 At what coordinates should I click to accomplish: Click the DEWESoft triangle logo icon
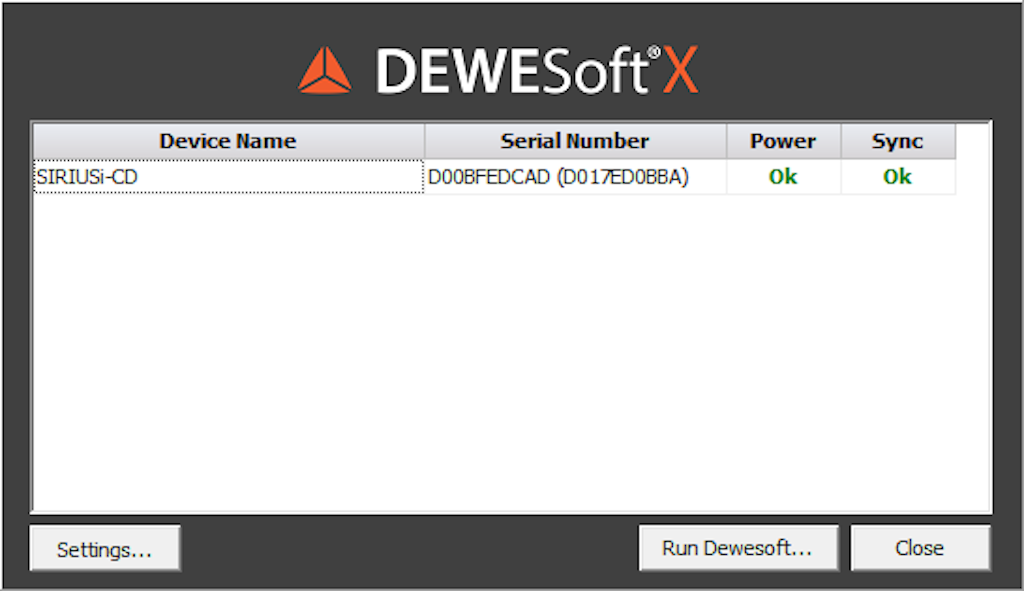(x=325, y=71)
